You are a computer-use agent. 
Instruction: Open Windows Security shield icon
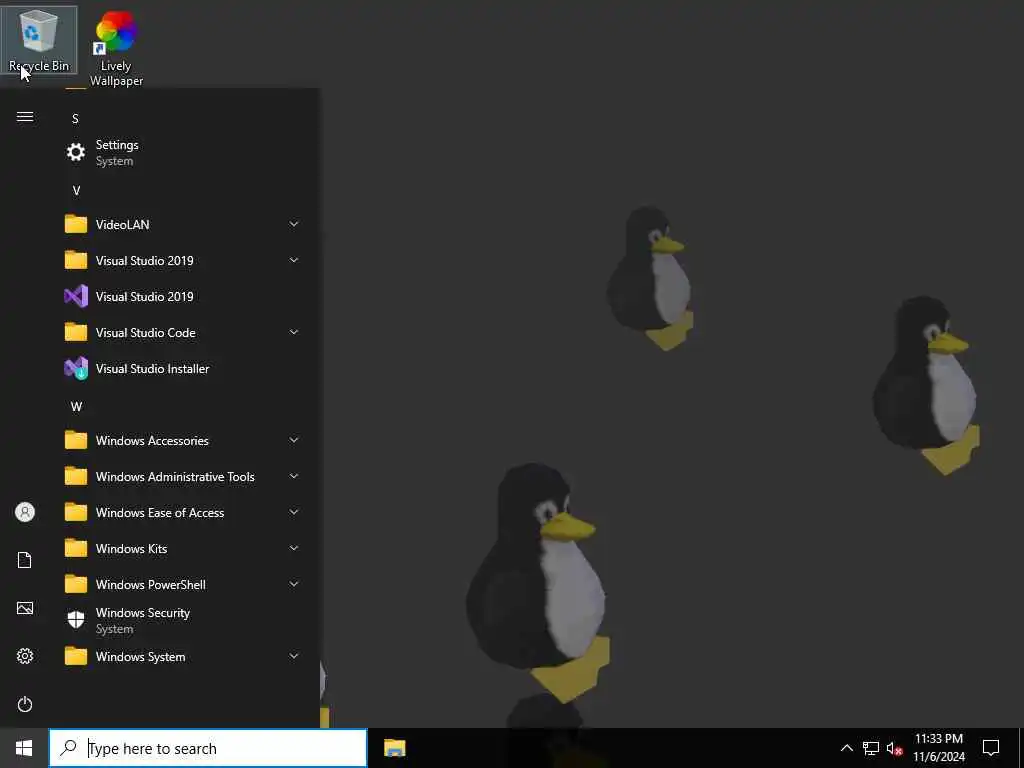pos(76,620)
